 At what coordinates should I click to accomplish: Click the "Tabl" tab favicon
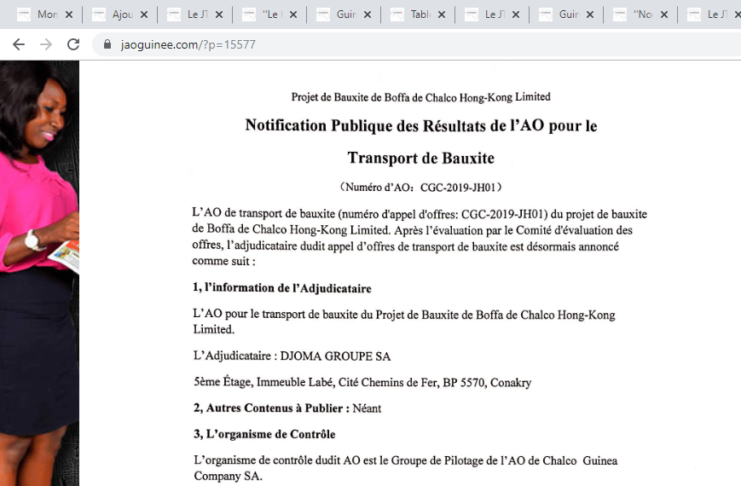(397, 15)
